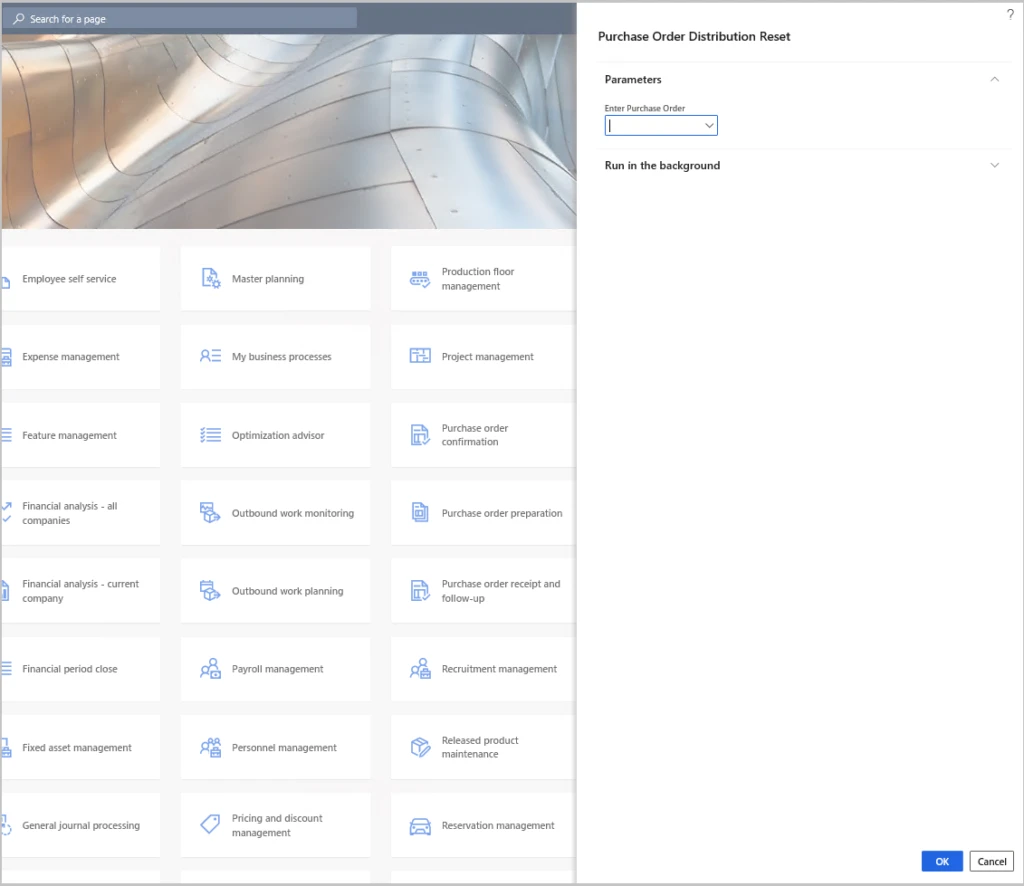
Task: Click the Reservation management car icon
Action: click(x=420, y=825)
